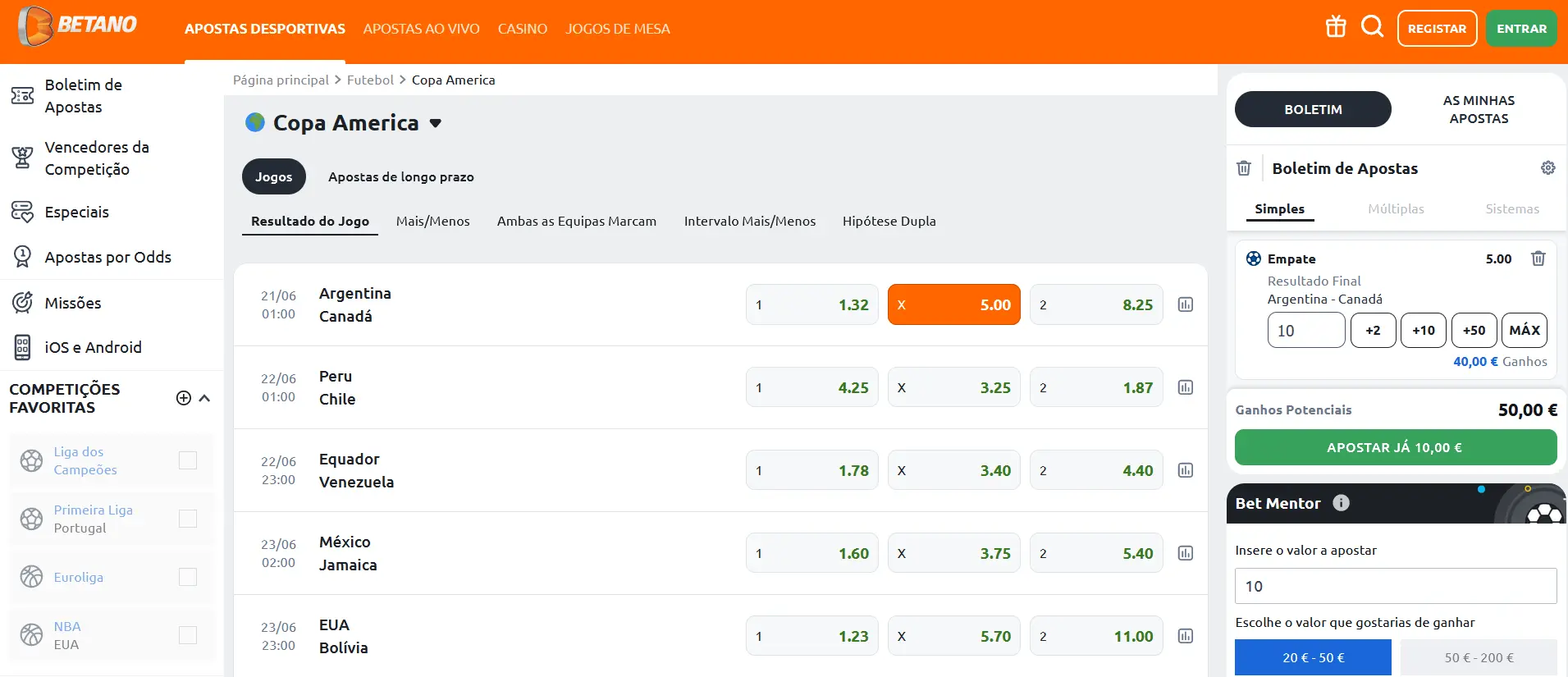
Task: Deselect the draw 5.00 odds for Argentina-Canadá
Action: [x=954, y=304]
